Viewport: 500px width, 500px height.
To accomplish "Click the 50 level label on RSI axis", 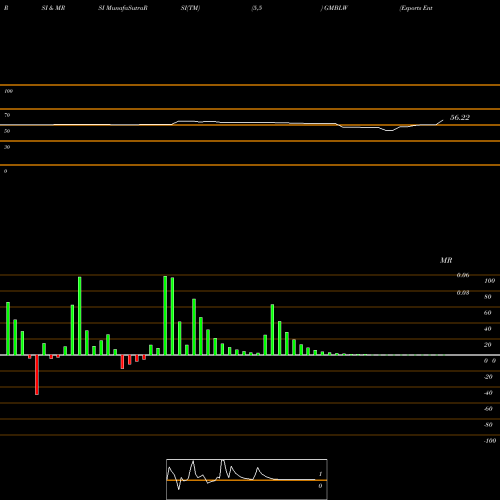I will [7, 131].
